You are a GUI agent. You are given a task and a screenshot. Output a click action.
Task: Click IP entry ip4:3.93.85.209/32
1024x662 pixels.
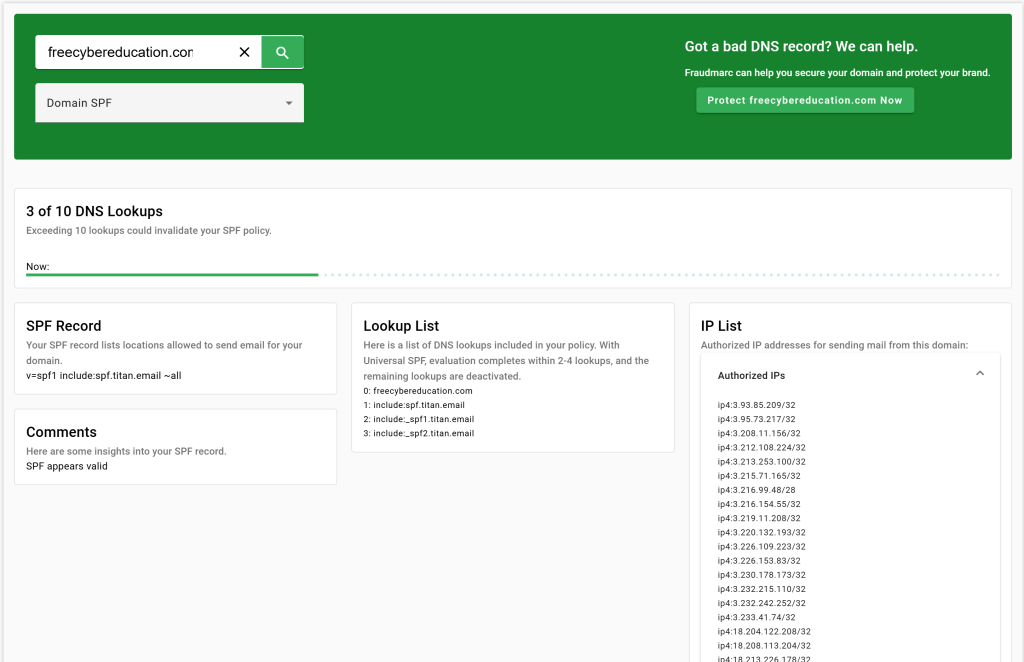pos(756,405)
